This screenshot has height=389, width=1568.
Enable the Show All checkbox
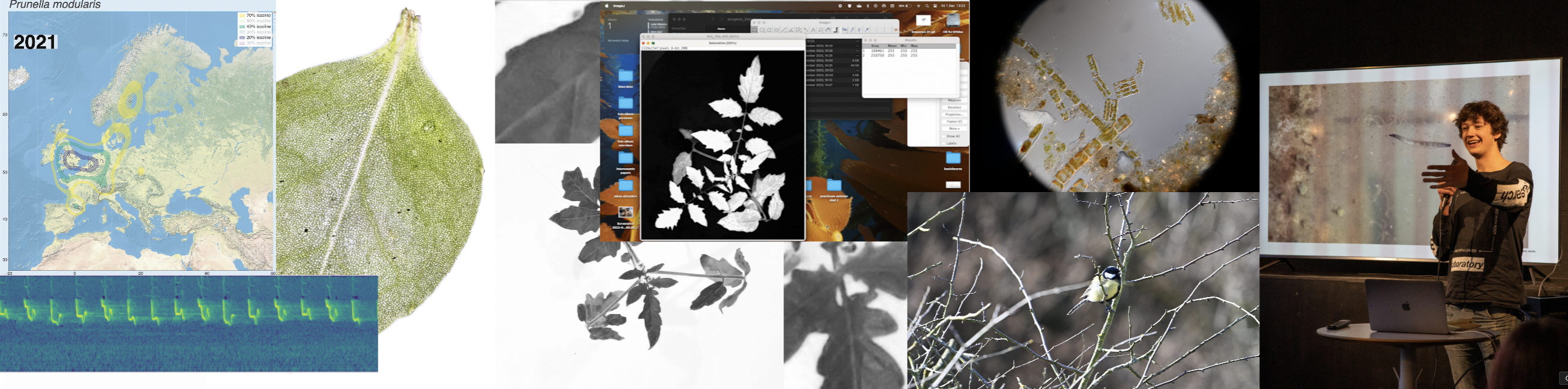pos(944,136)
